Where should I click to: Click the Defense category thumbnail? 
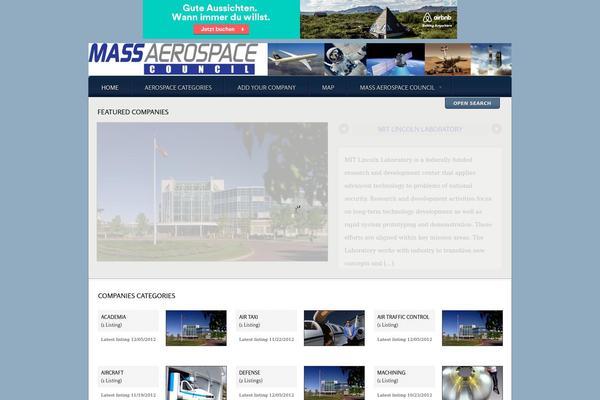click(334, 383)
